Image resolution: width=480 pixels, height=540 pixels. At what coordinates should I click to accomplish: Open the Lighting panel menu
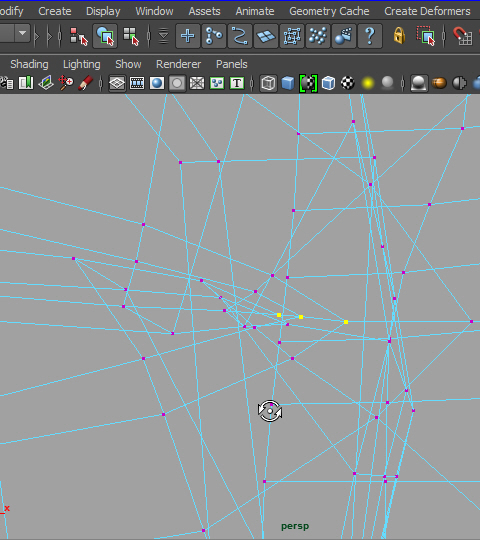click(x=82, y=64)
